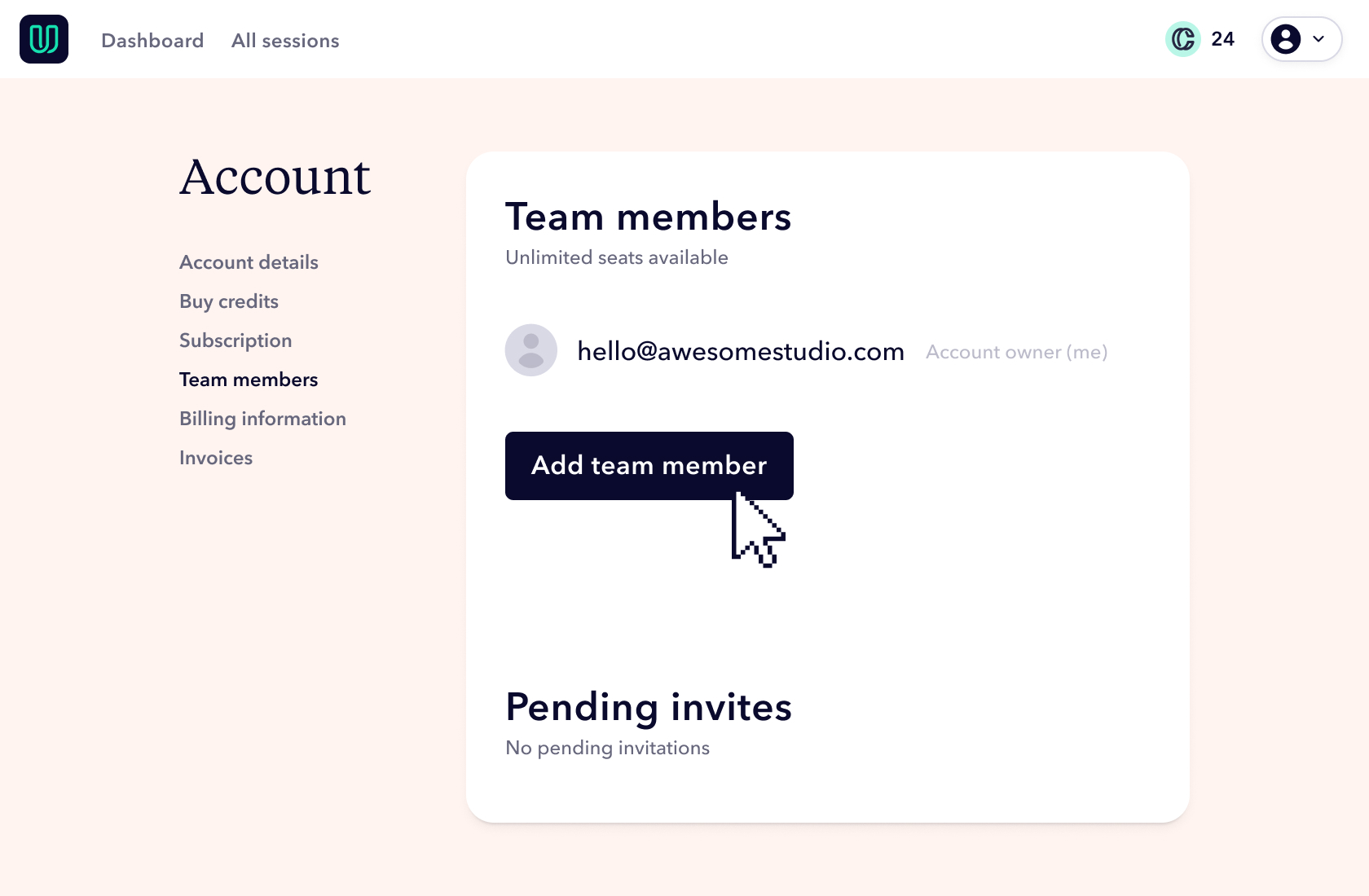This screenshot has height=896, width=1369.
Task: Open the Dashboard page
Action: click(152, 41)
